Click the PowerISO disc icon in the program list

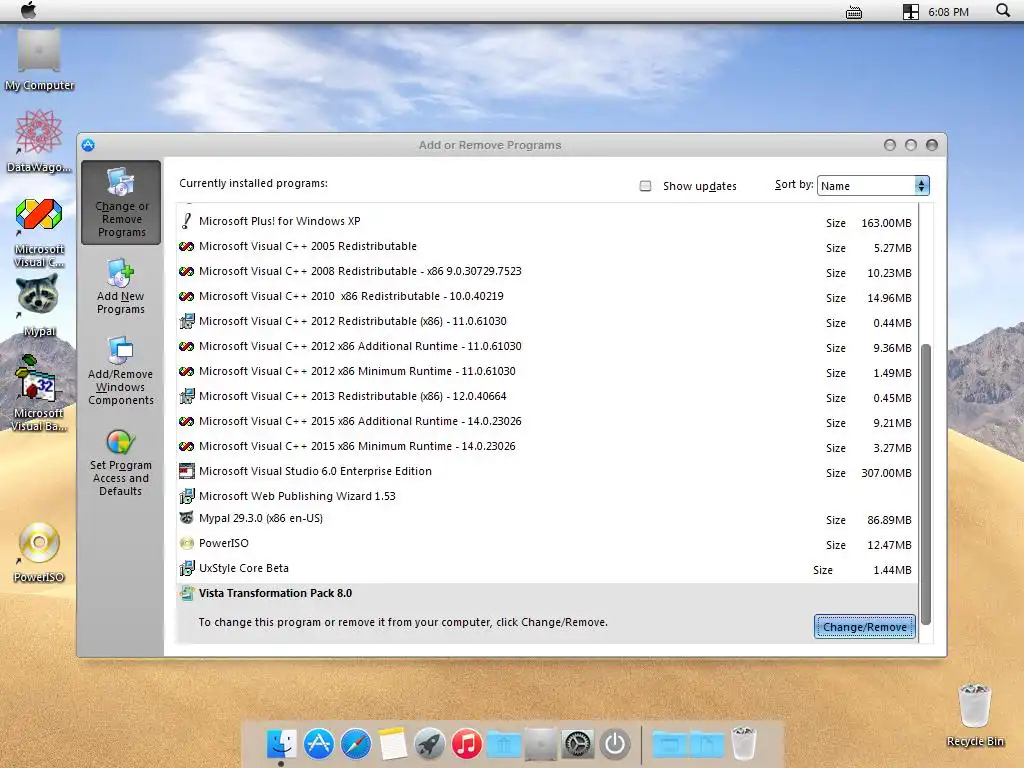pos(187,543)
